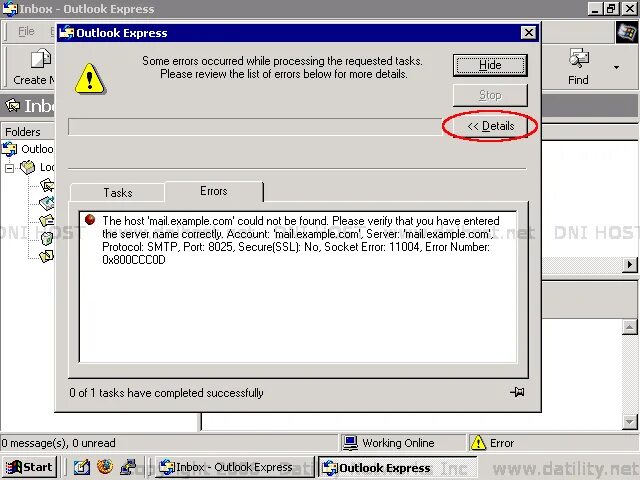The height and width of the screenshot is (480, 640).
Task: Switch to the Tasks tab
Action: coord(118,192)
